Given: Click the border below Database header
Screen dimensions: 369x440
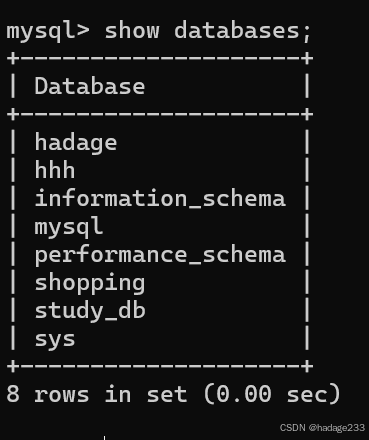Looking at the screenshot, I should pos(160,114).
